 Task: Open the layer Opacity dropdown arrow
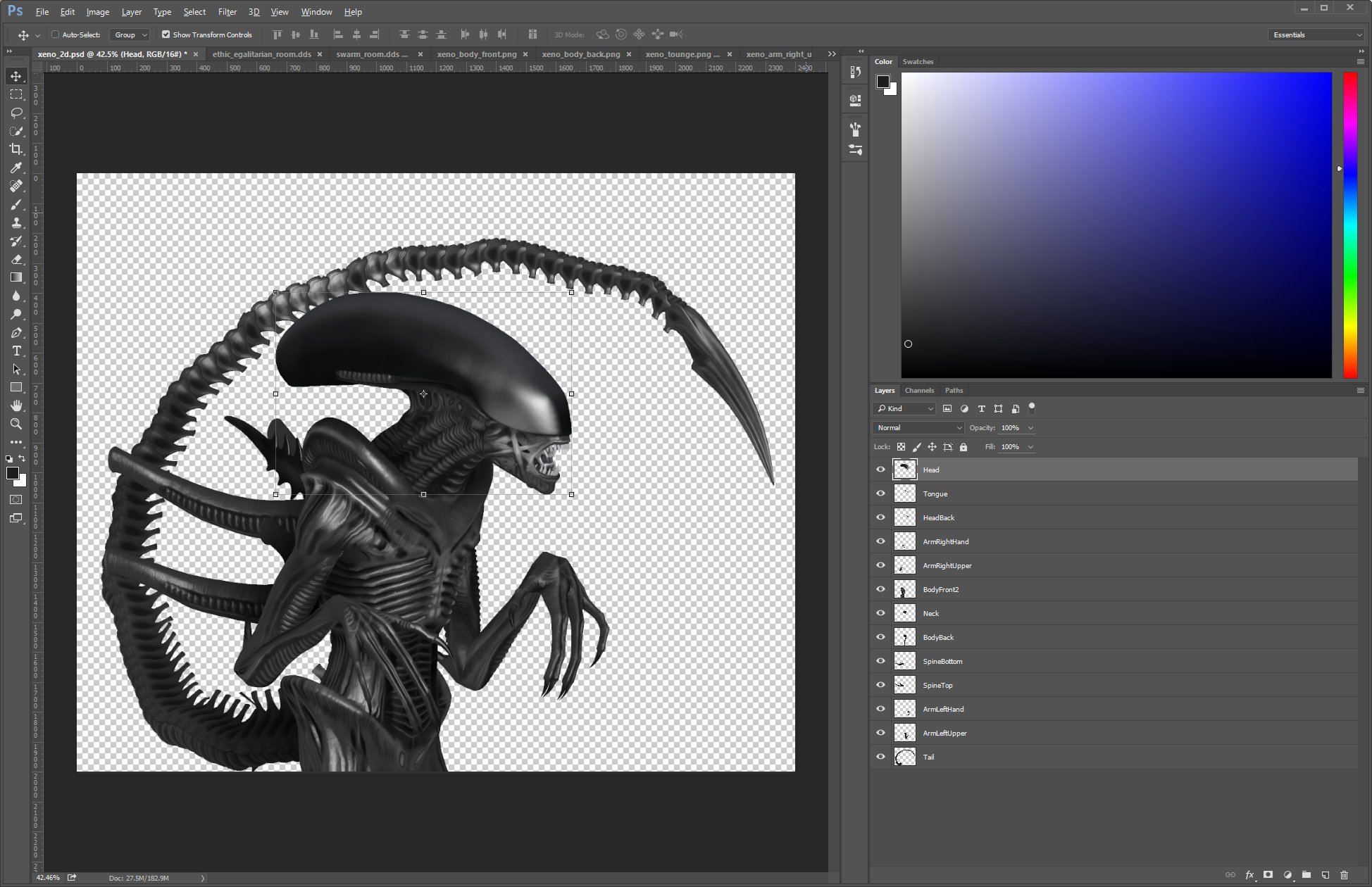[1030, 428]
